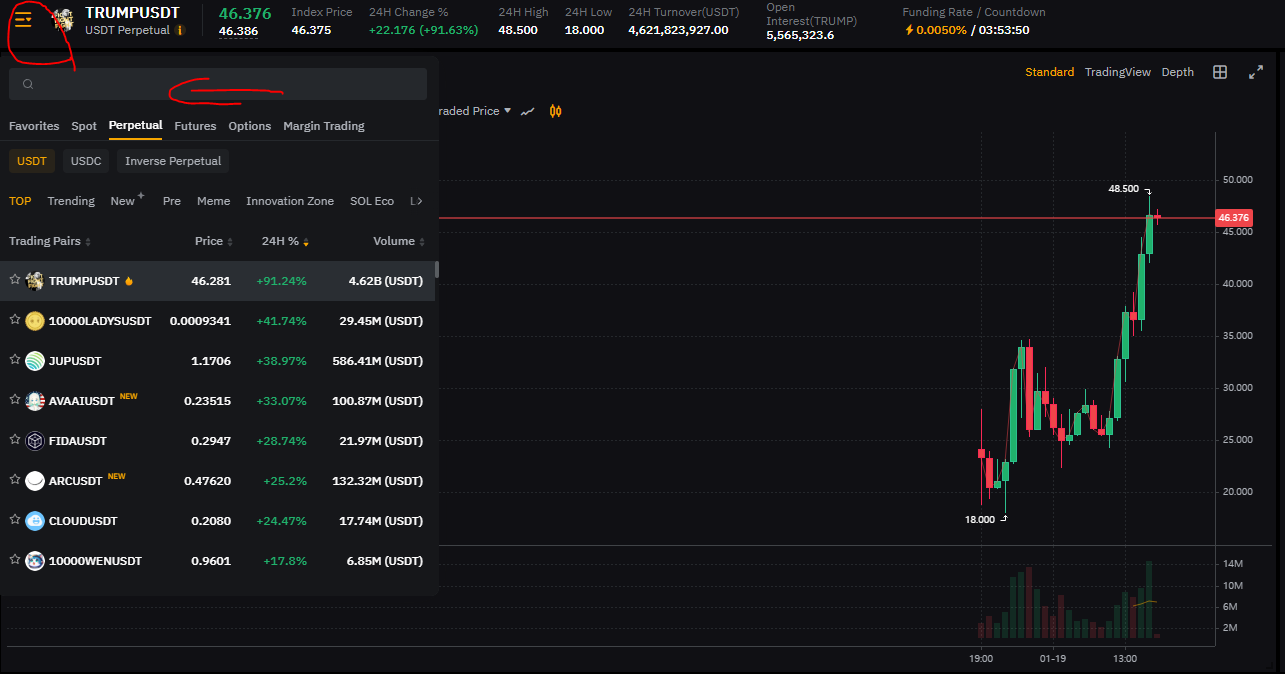1285x674 pixels.
Task: Show the New category
Action: pyautogui.click(x=123, y=201)
